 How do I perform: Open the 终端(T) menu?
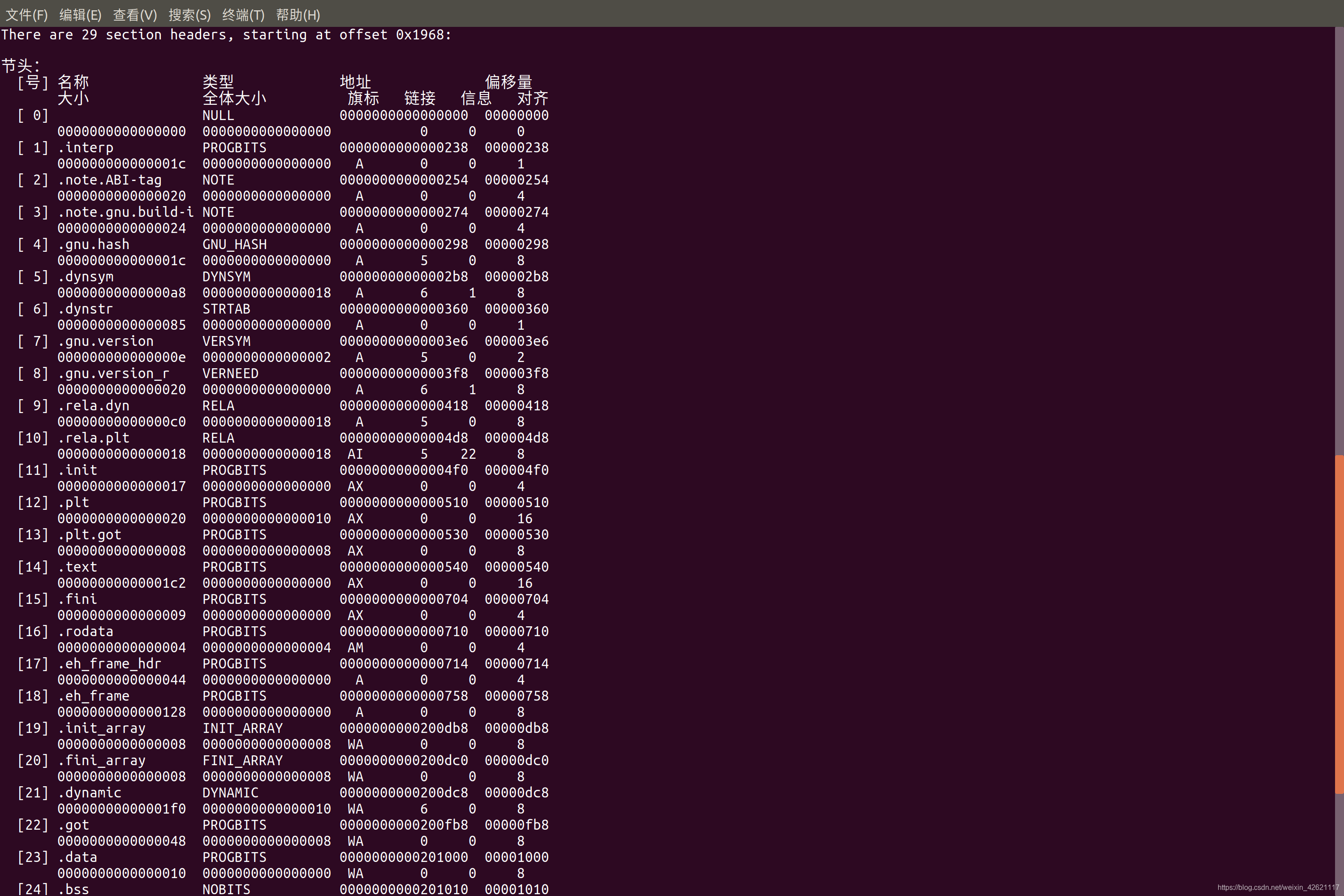pyautogui.click(x=243, y=15)
